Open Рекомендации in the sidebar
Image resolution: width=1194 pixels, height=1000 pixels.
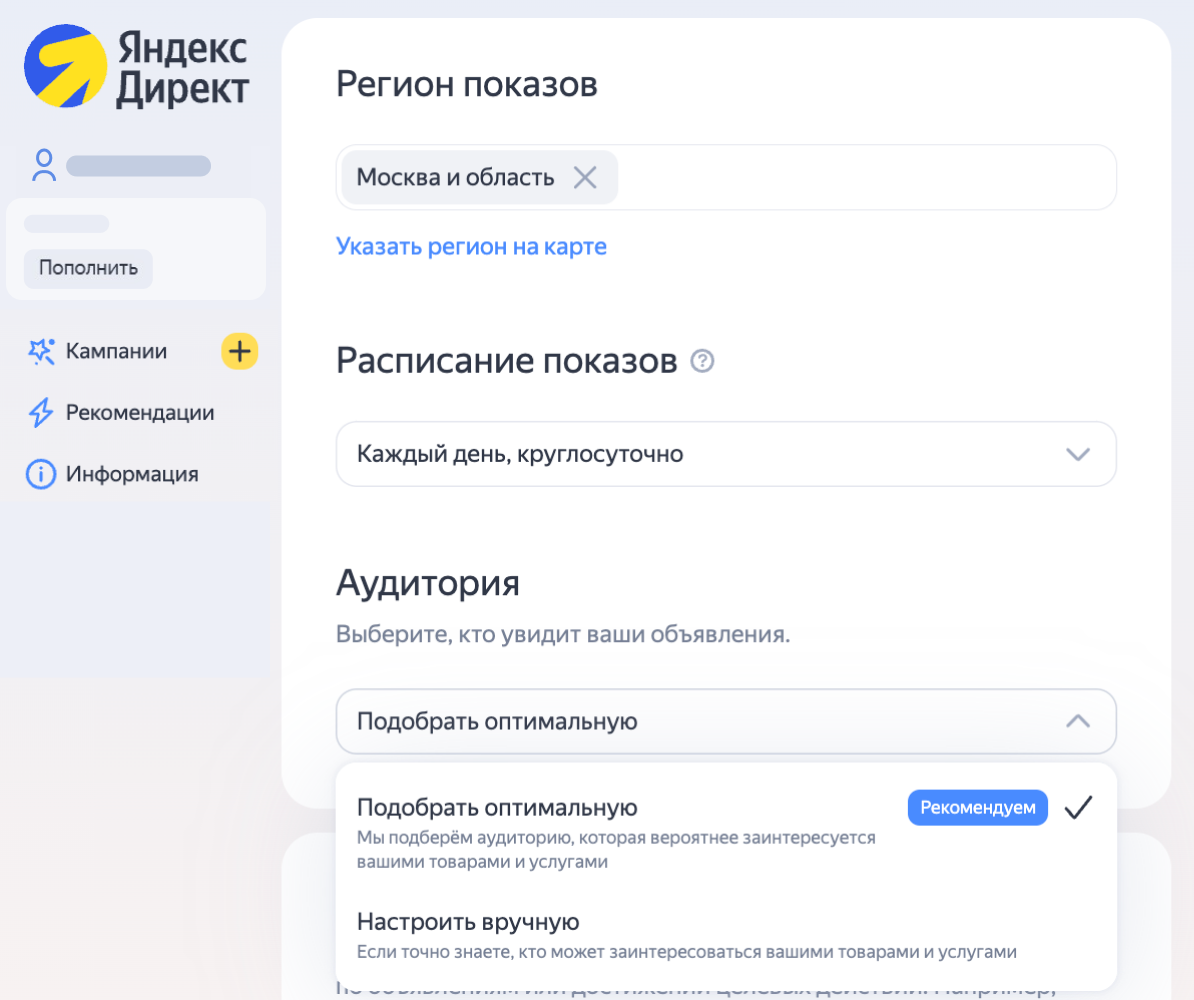point(140,413)
